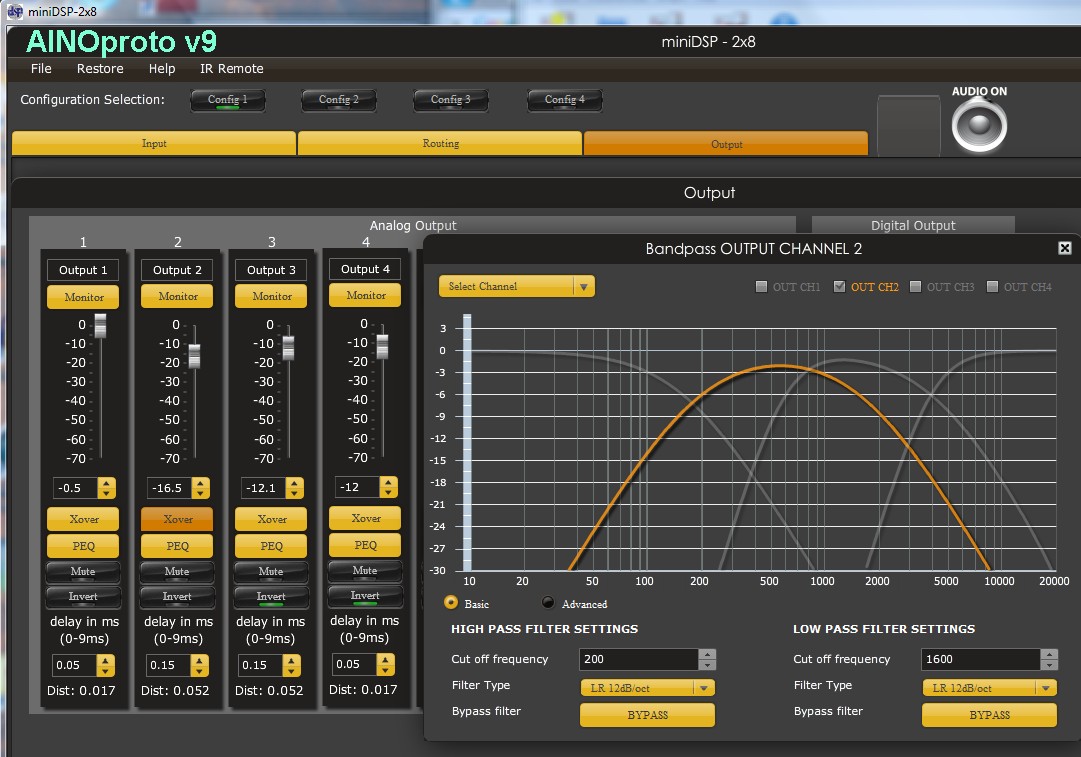Click the low pass cut off frequency field
This screenshot has width=1081, height=757.
981,659
